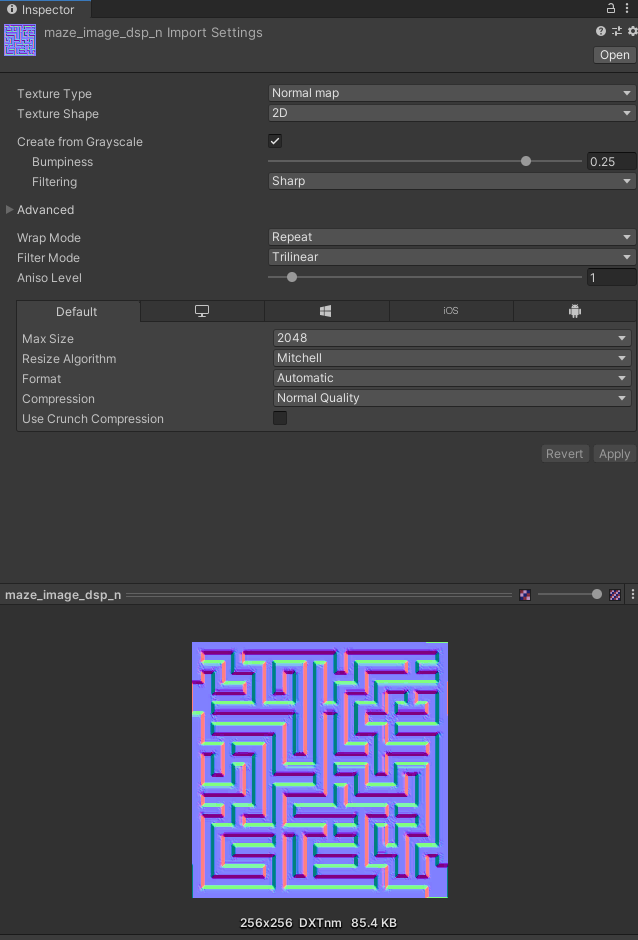Click the high mip level checker icon
This screenshot has width=638, height=940.
coord(615,595)
